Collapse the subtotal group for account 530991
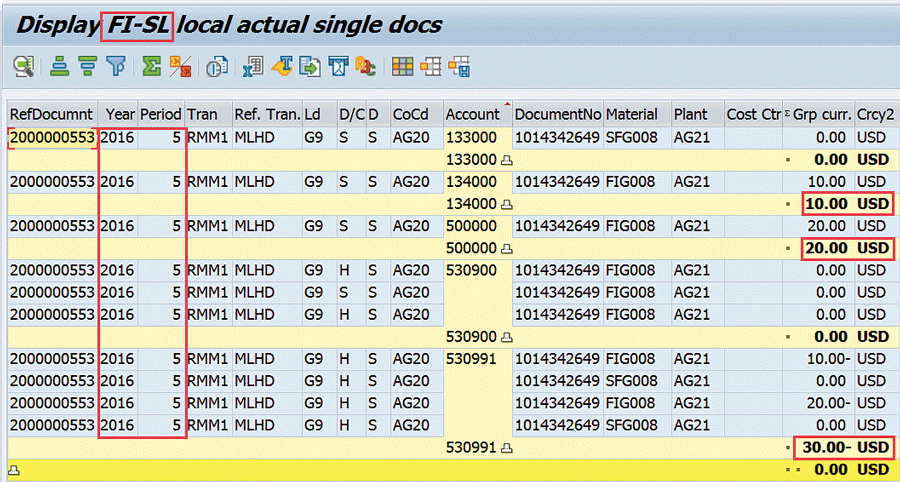Viewport: 900px width, 482px height. tap(506, 448)
